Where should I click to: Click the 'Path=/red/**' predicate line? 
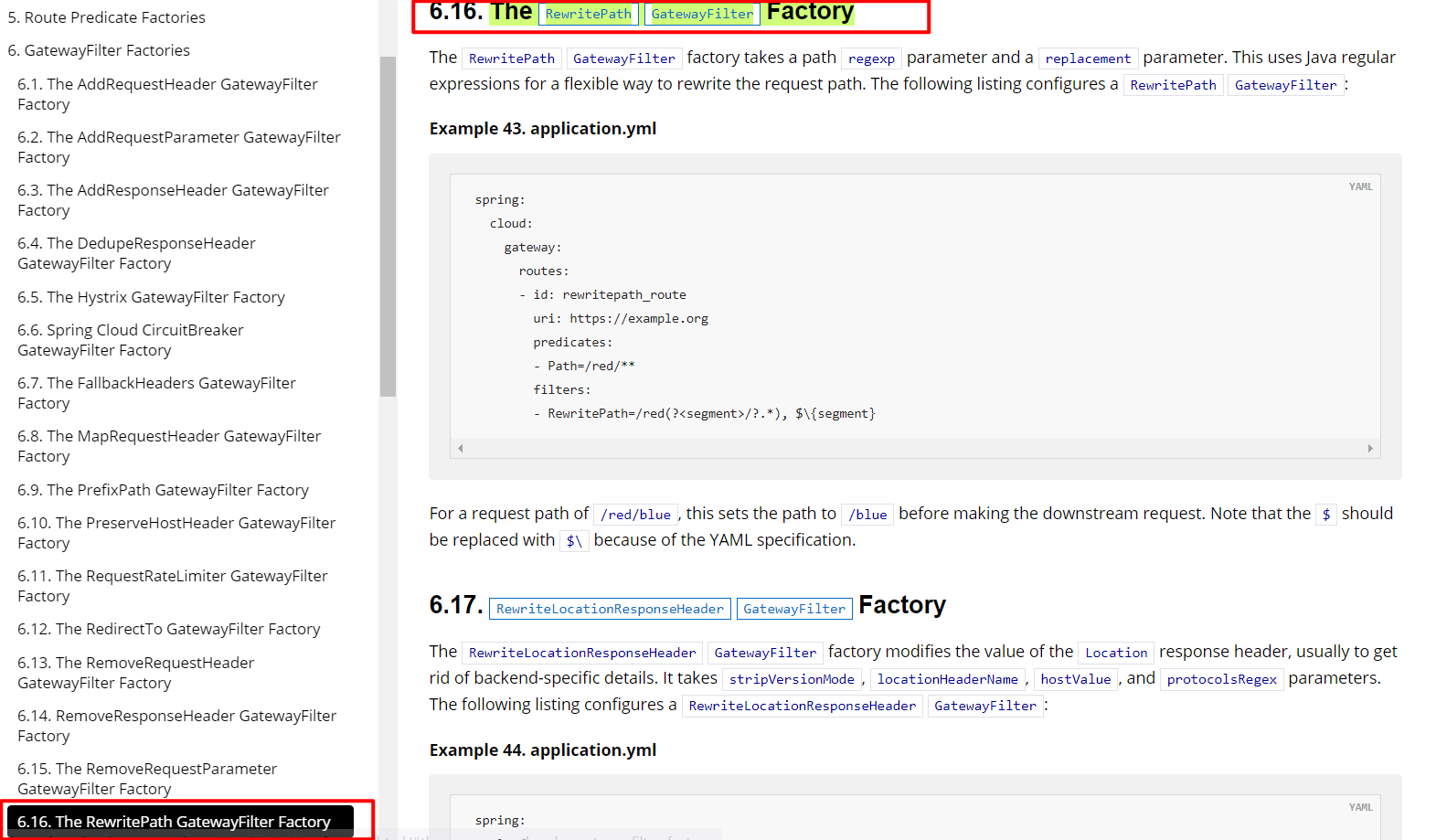tap(584, 367)
